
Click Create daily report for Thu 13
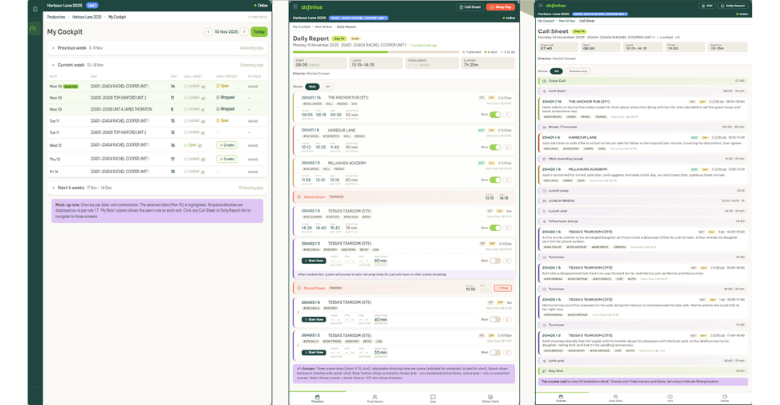click(x=227, y=159)
